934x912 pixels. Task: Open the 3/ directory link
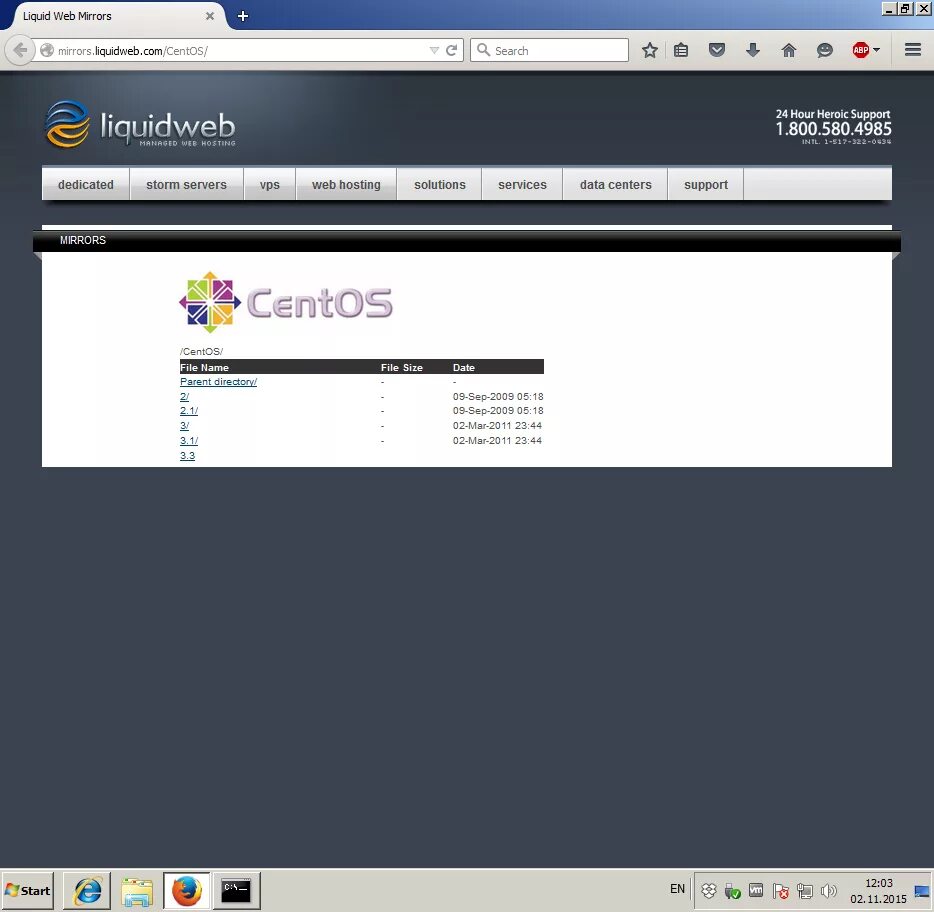pos(184,426)
